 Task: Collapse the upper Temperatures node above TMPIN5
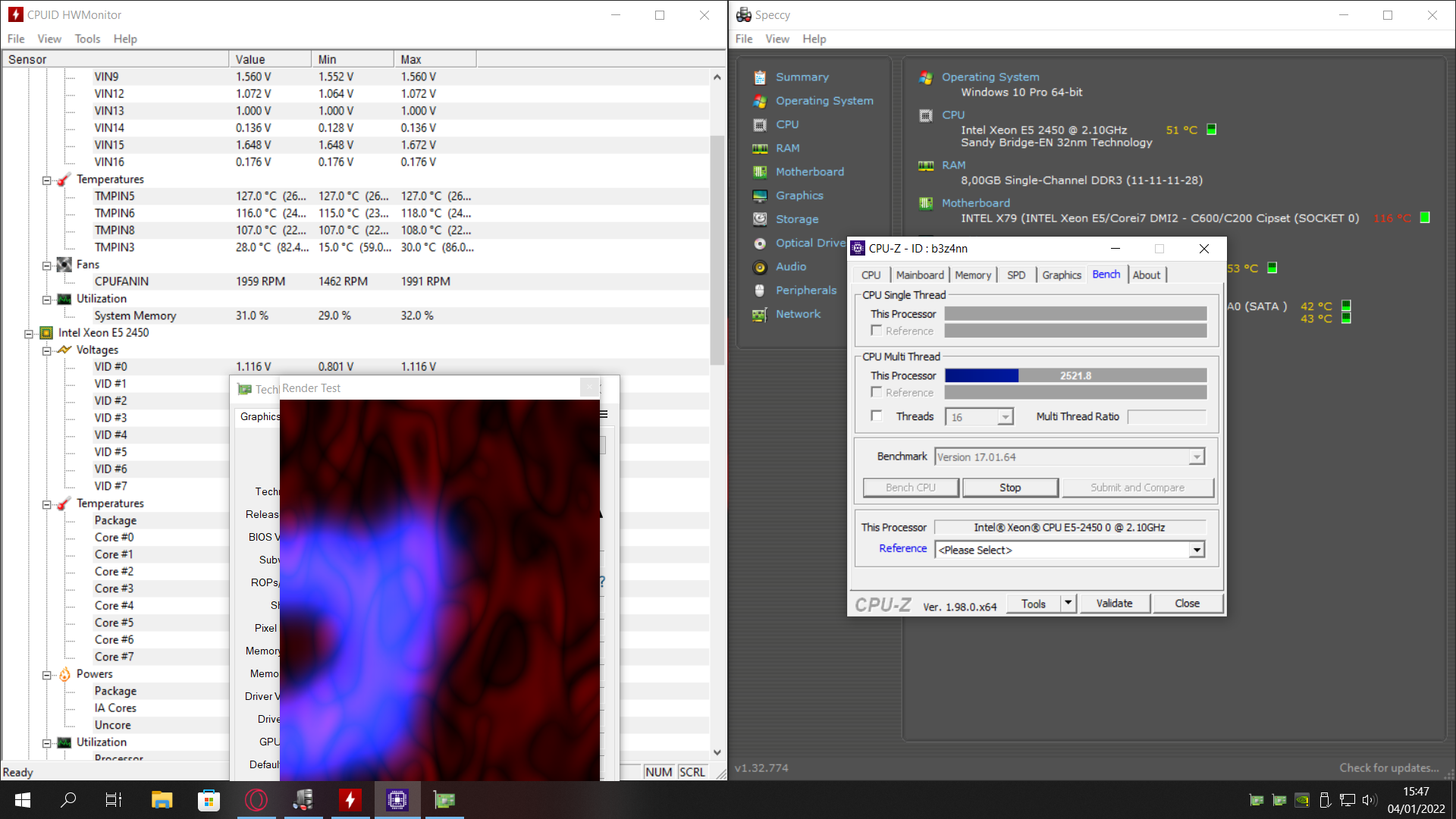[x=46, y=180]
